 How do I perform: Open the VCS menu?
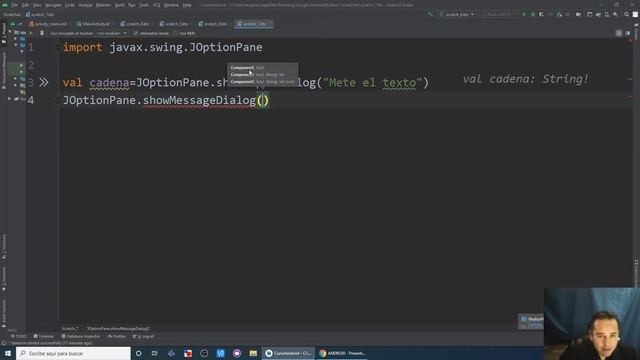click(156, 5)
